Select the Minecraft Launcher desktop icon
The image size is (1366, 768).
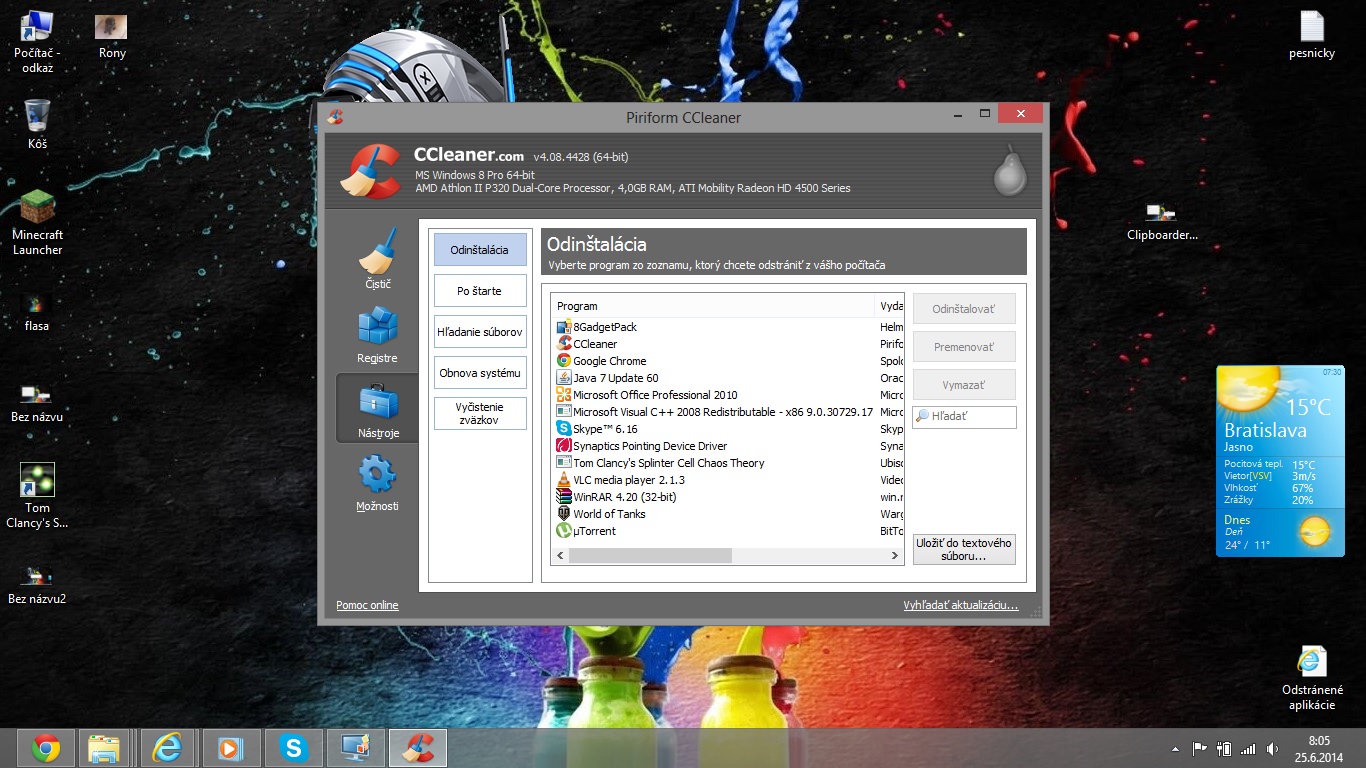tap(37, 222)
